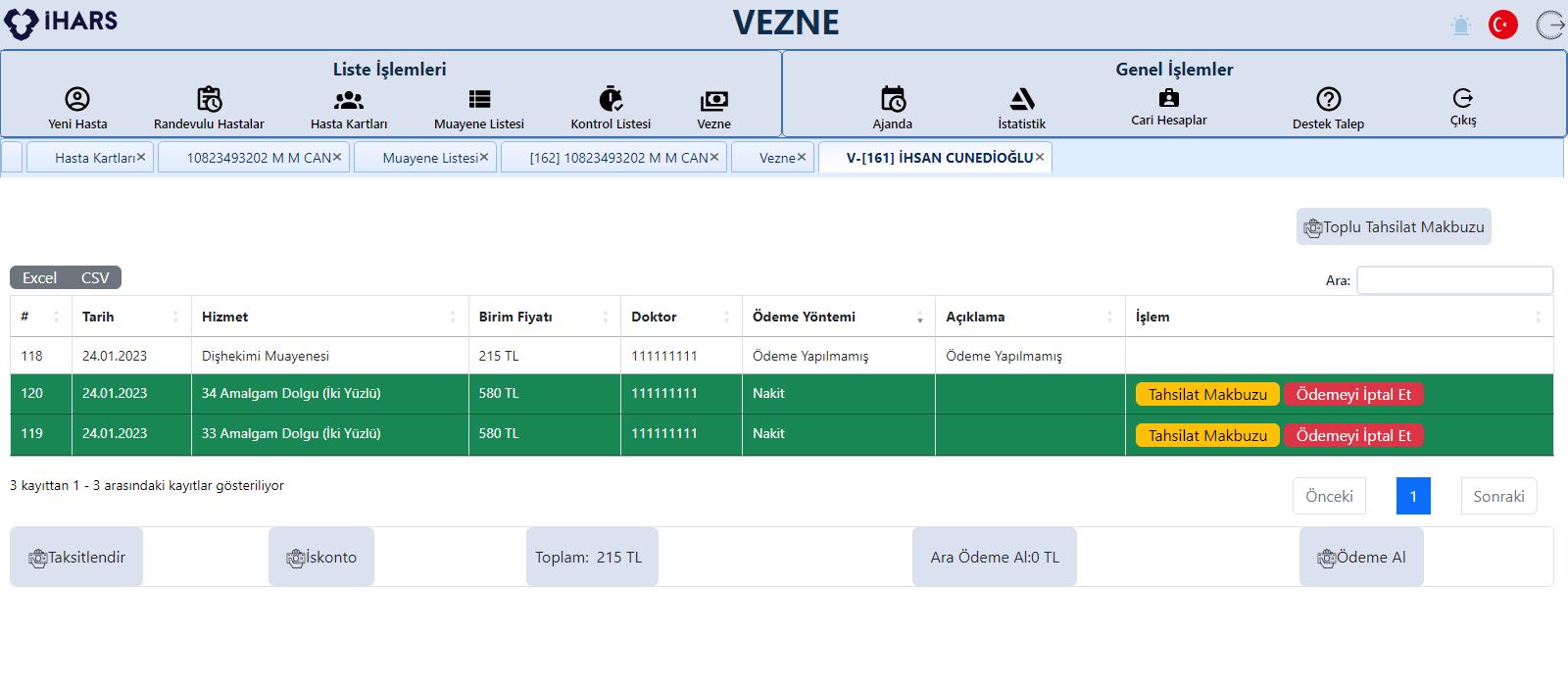
Task: Toggle the notification alarm light icon
Action: tap(1460, 25)
